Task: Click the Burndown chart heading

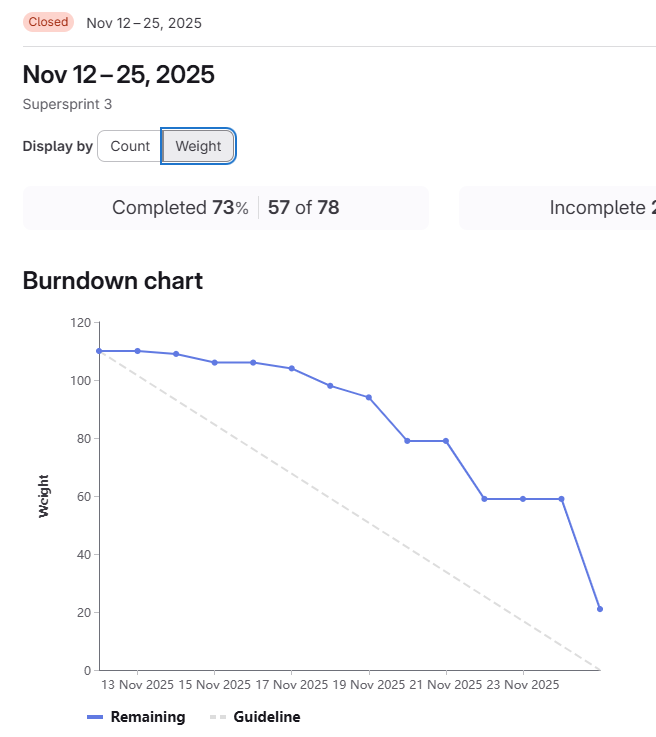Action: [112, 281]
